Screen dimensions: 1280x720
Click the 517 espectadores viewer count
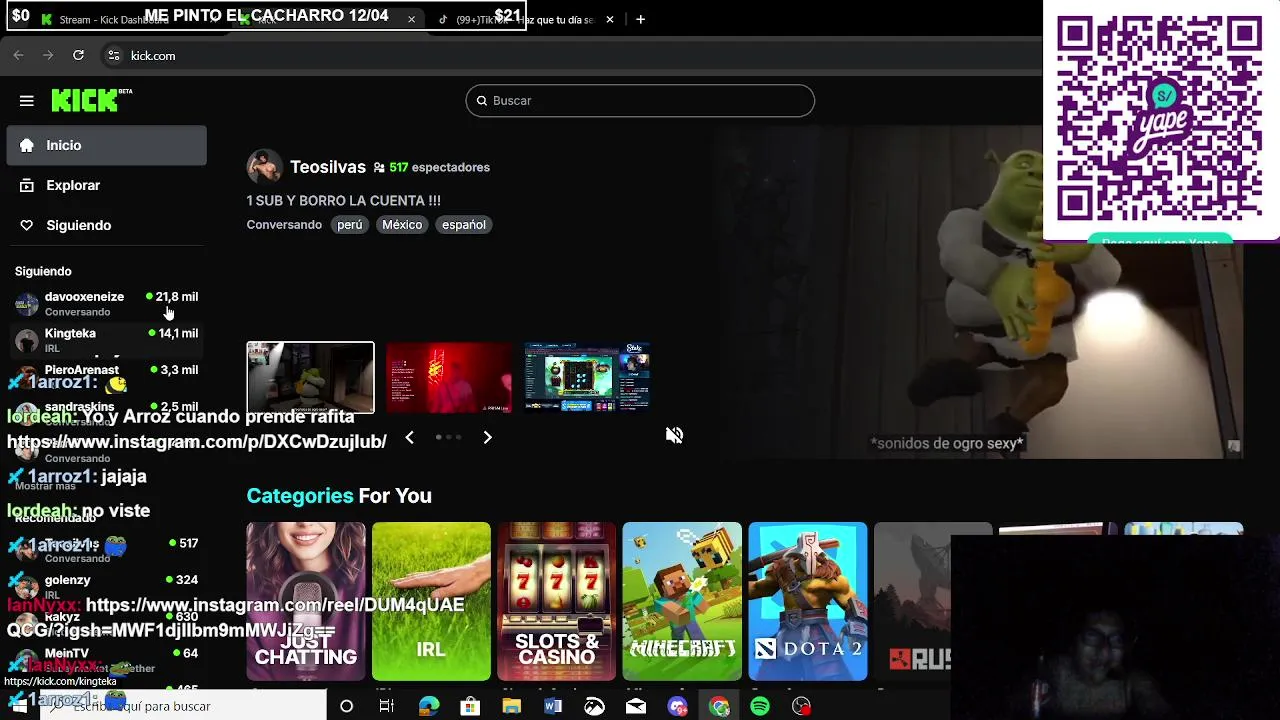pyautogui.click(x=431, y=168)
